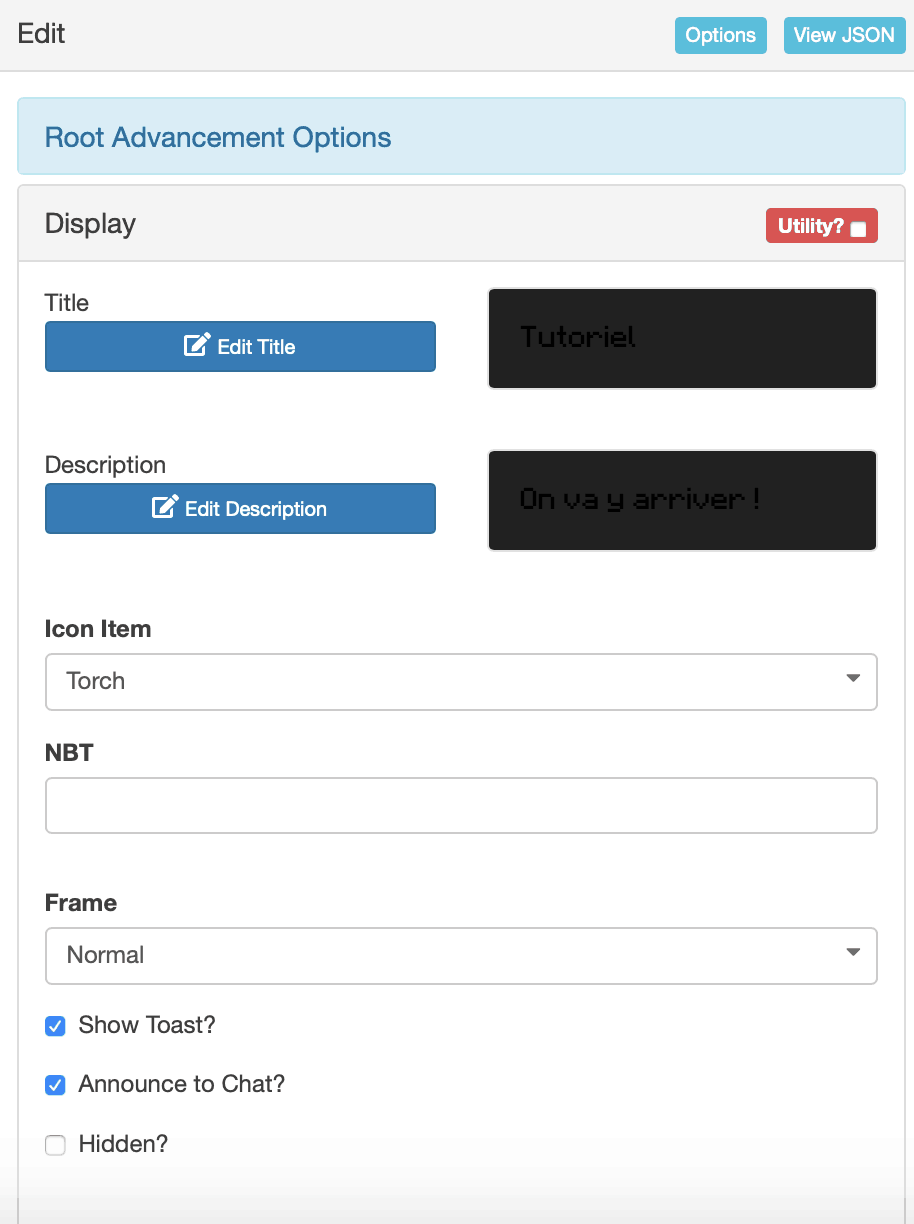Viewport: 914px width, 1224px height.
Task: Toggle the Utility? checkbox
Action: (x=858, y=229)
